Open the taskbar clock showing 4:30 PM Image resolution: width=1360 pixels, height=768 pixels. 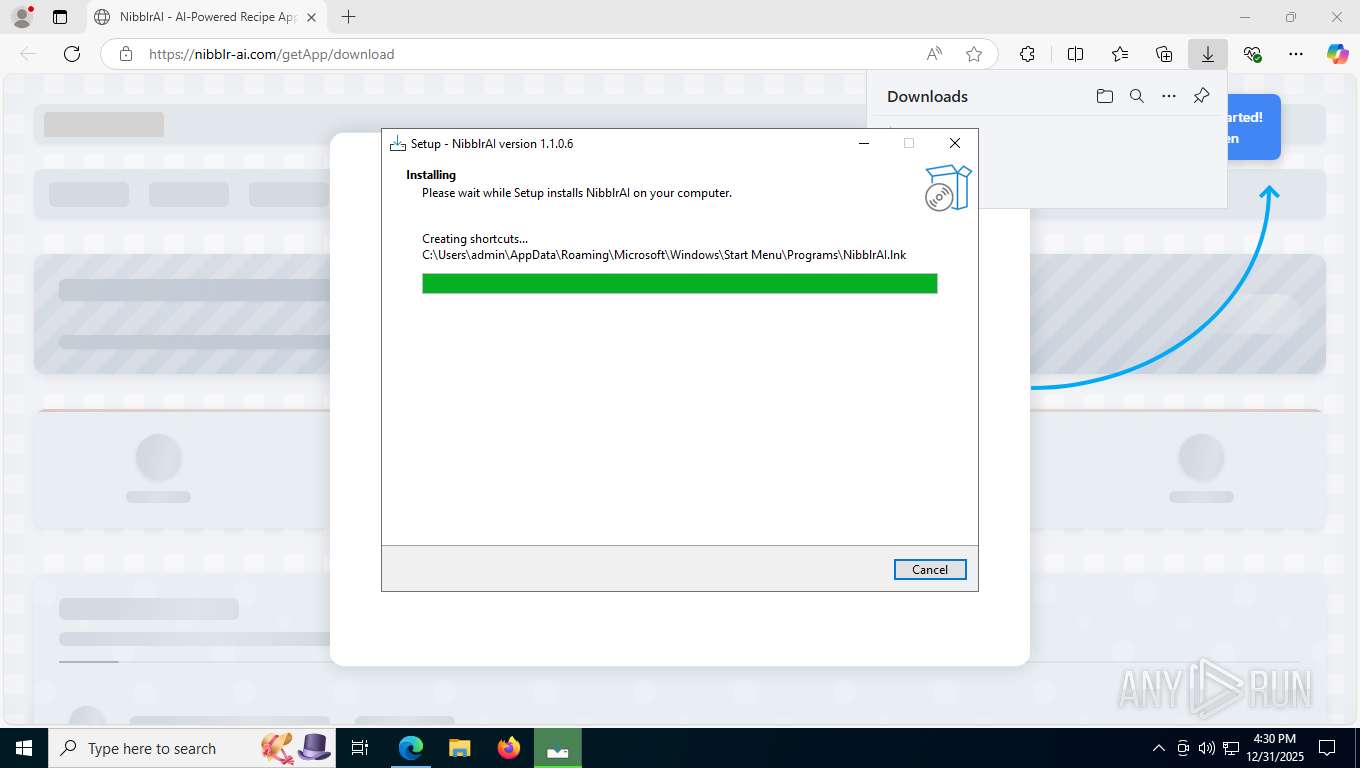[1274, 748]
